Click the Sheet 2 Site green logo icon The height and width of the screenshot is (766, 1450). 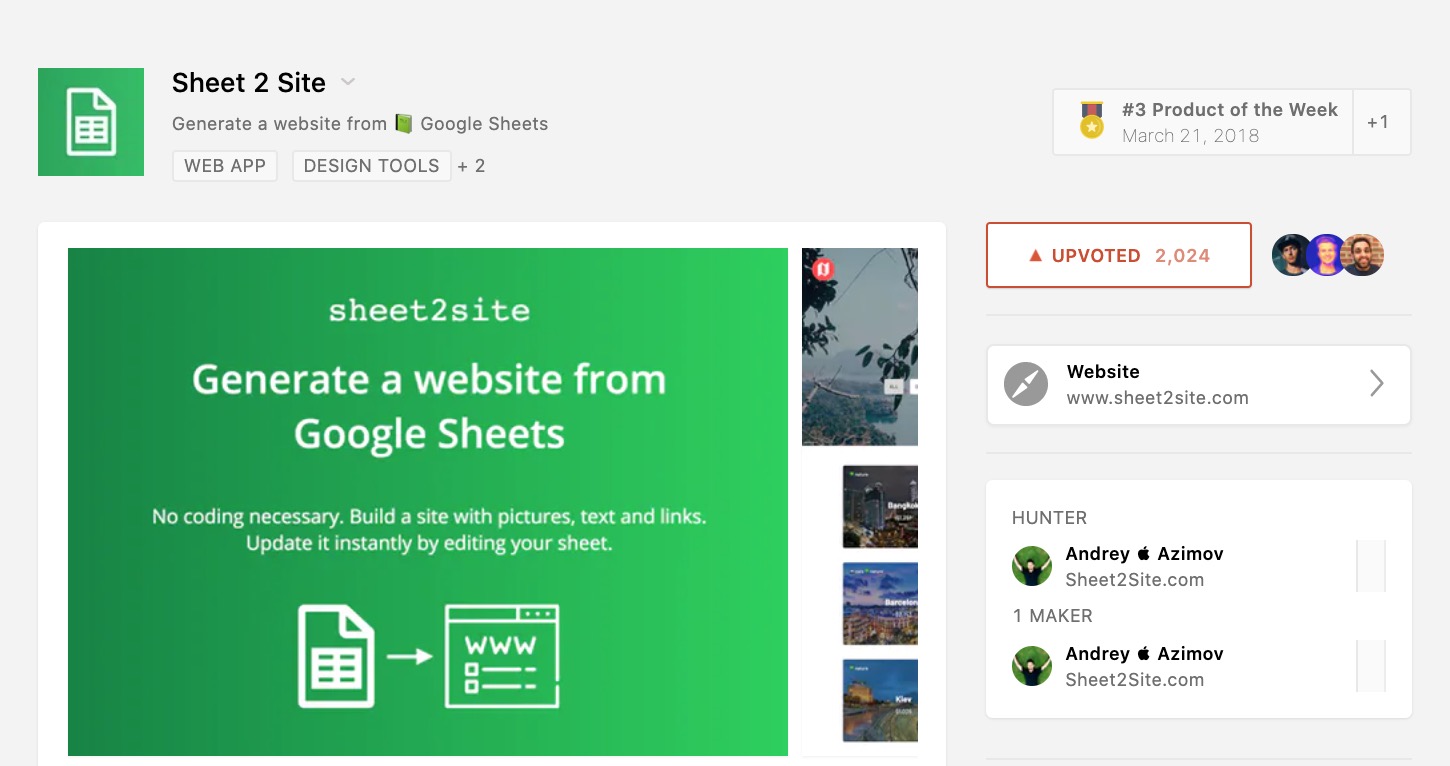click(x=91, y=122)
